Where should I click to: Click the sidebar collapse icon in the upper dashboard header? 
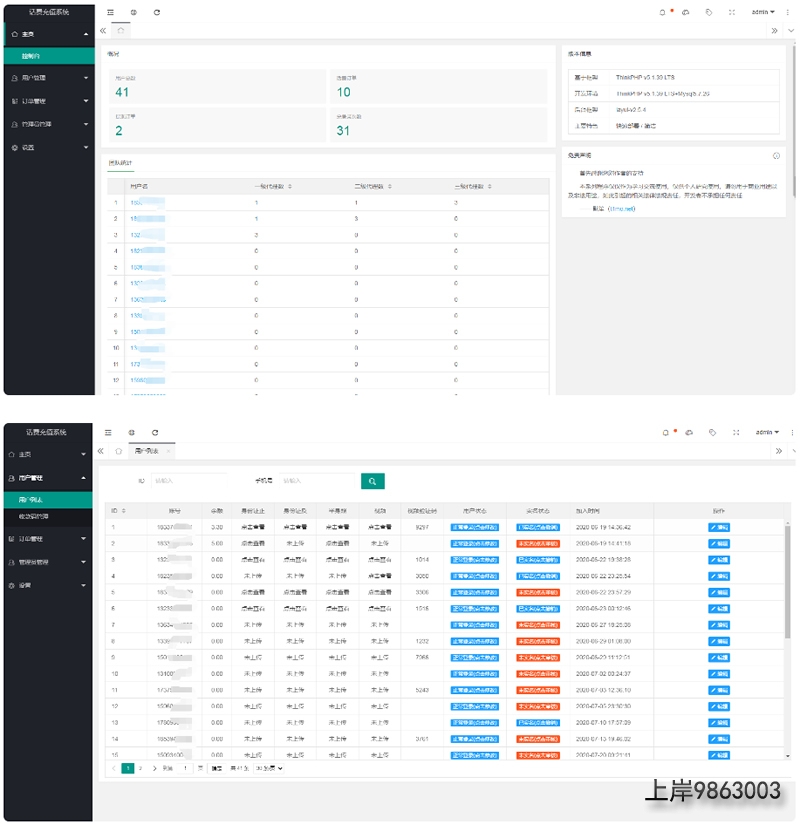110,12
